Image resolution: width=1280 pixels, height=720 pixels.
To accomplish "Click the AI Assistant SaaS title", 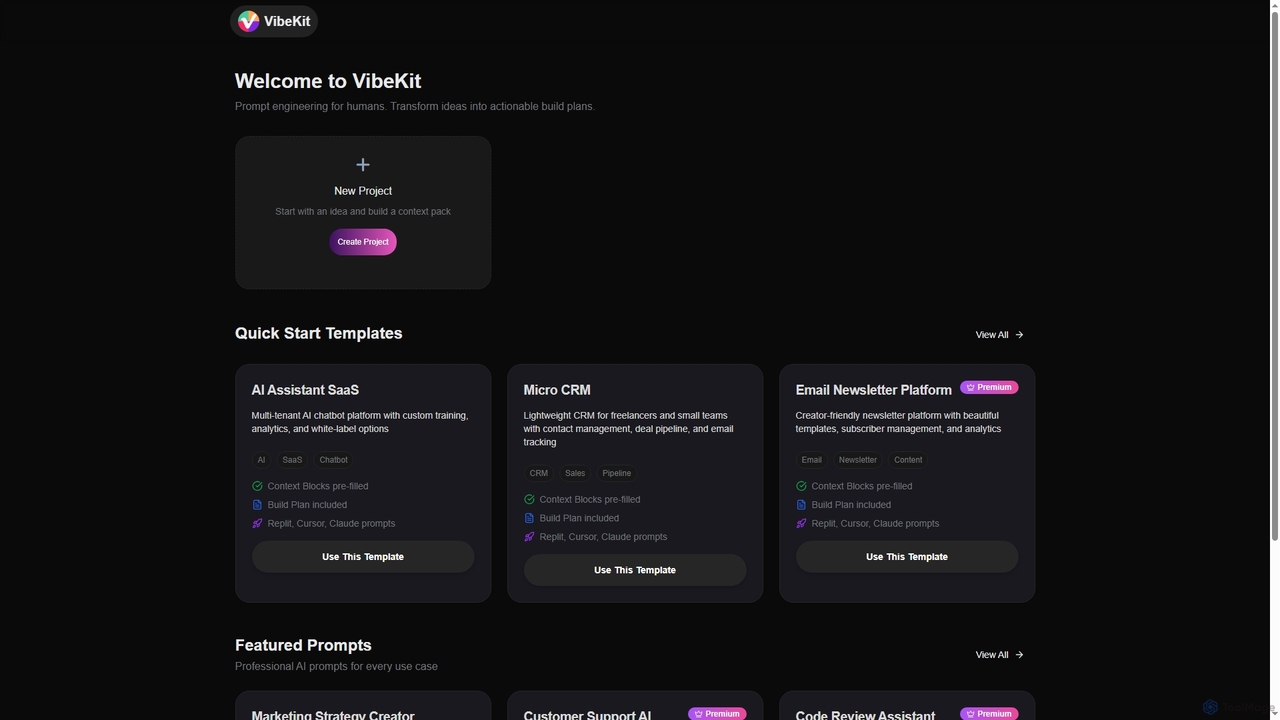I will (x=305, y=390).
